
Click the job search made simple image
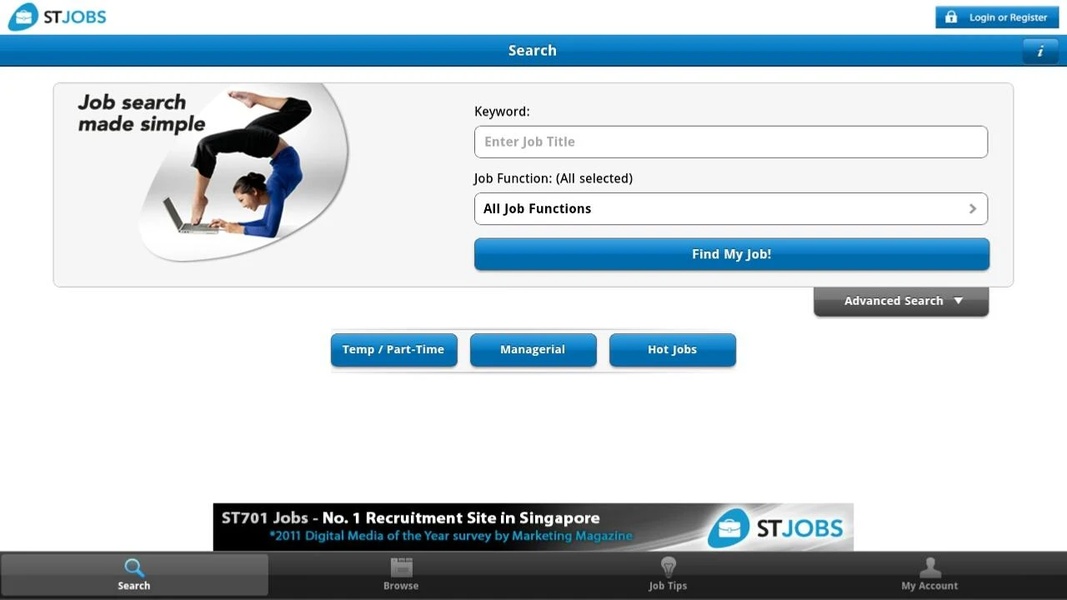[212, 171]
